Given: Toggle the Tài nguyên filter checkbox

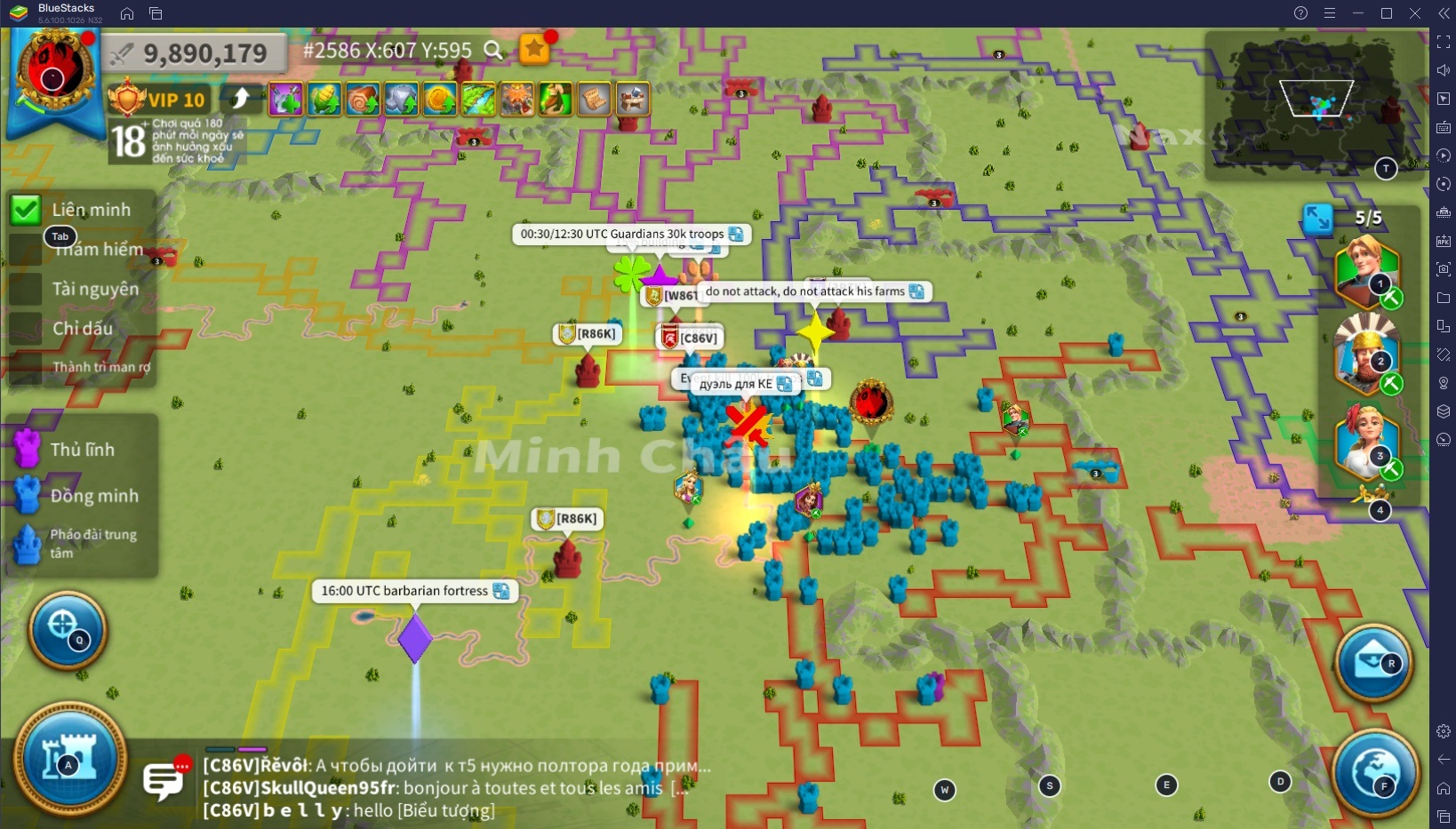Looking at the screenshot, I should click(x=26, y=289).
